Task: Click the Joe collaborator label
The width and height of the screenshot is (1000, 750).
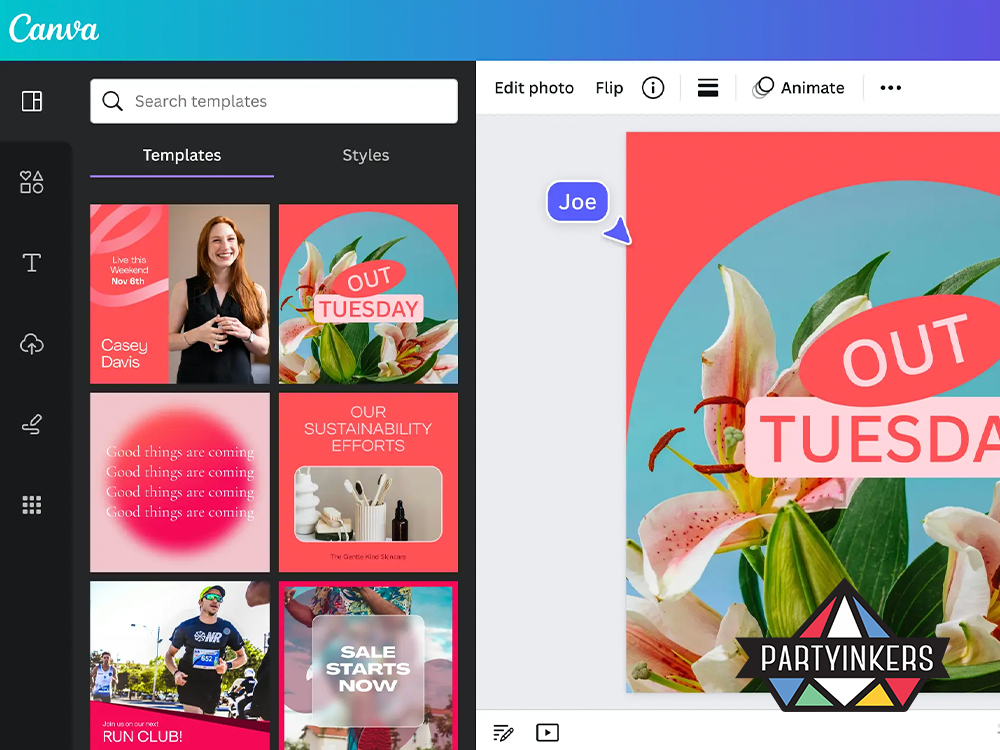Action: click(x=578, y=202)
